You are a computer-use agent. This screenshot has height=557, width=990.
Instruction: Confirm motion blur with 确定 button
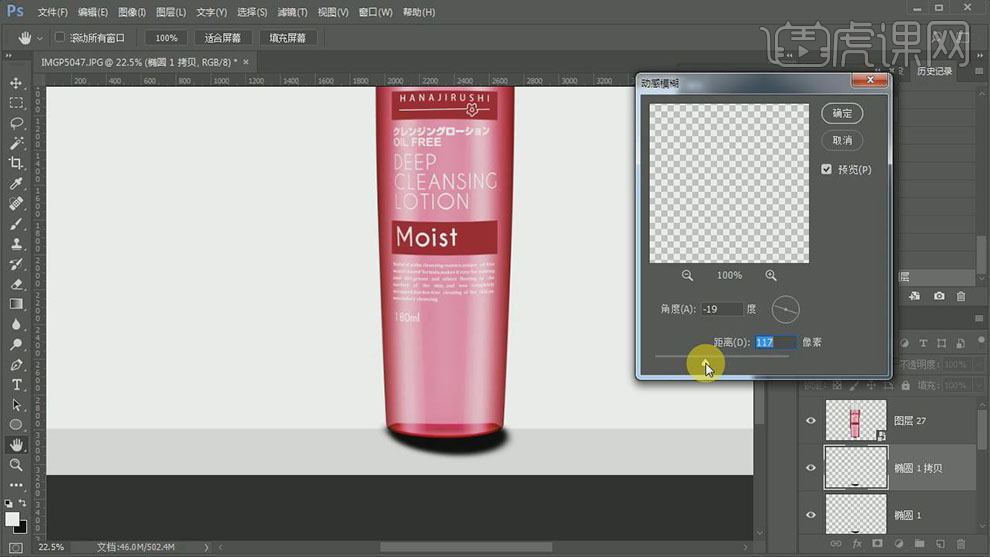click(x=842, y=113)
